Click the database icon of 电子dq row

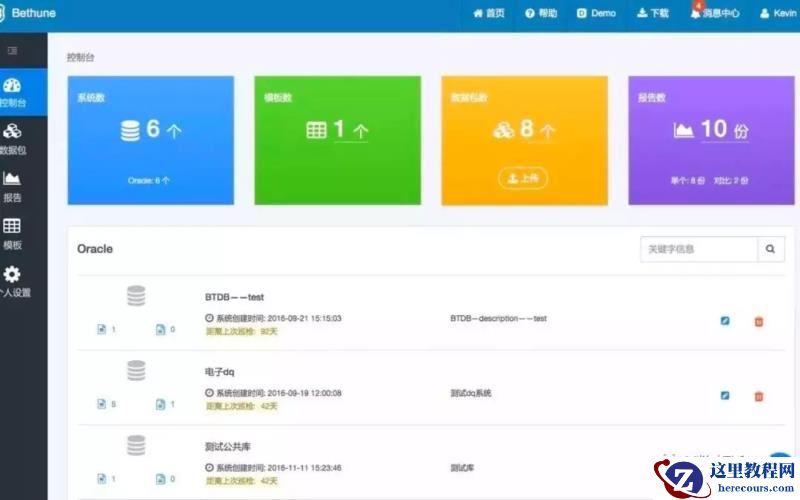(x=136, y=371)
